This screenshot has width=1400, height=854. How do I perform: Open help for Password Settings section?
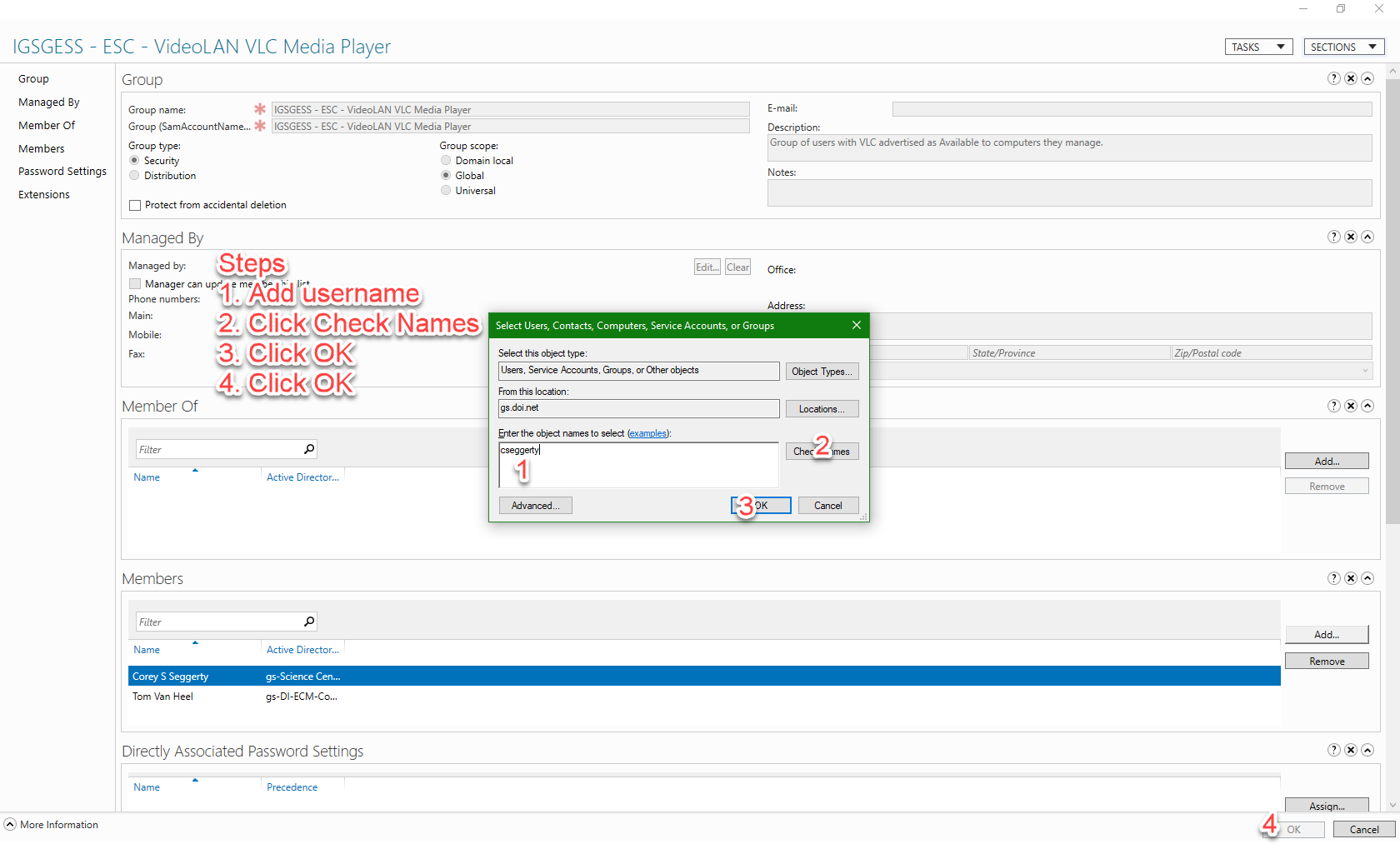coord(1334,750)
